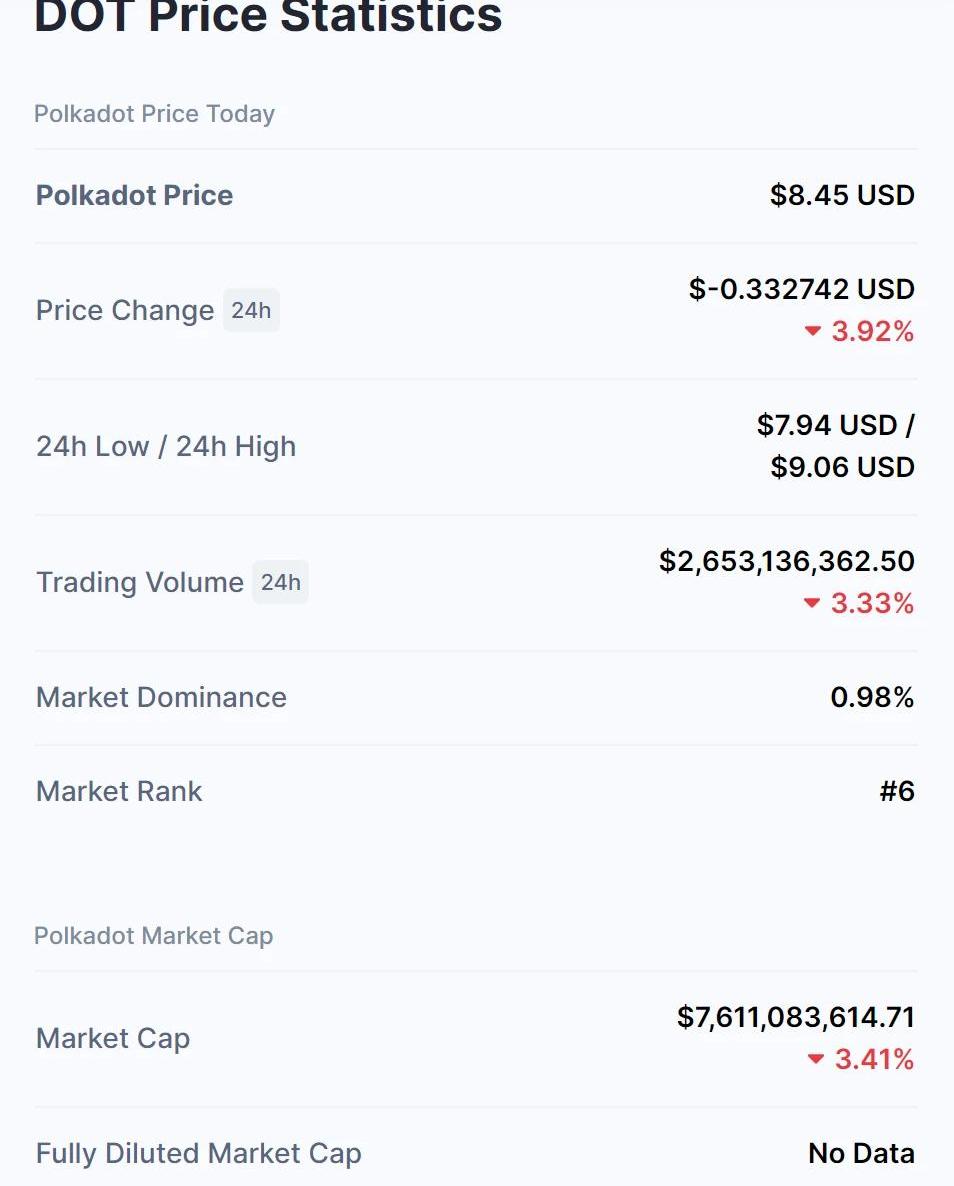Click the red down arrow beside 3.33%
Viewport: 954px width, 1186px height.
point(812,603)
